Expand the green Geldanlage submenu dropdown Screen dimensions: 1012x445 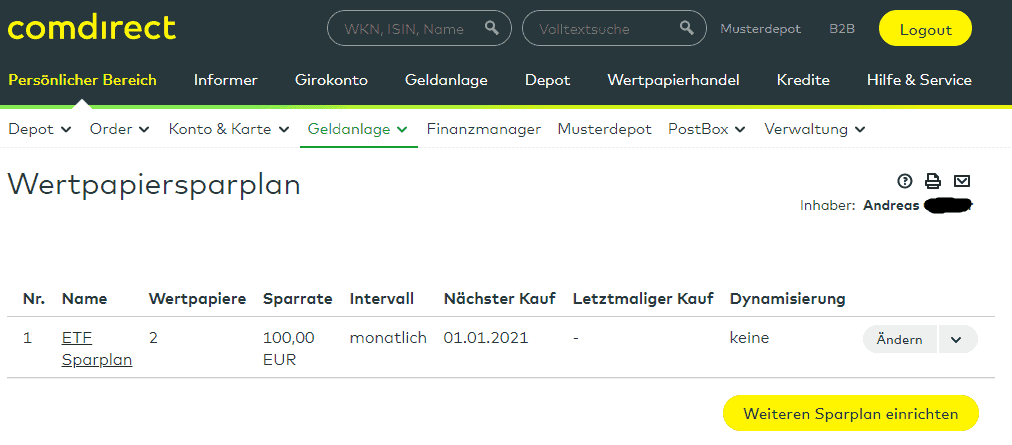tap(358, 129)
